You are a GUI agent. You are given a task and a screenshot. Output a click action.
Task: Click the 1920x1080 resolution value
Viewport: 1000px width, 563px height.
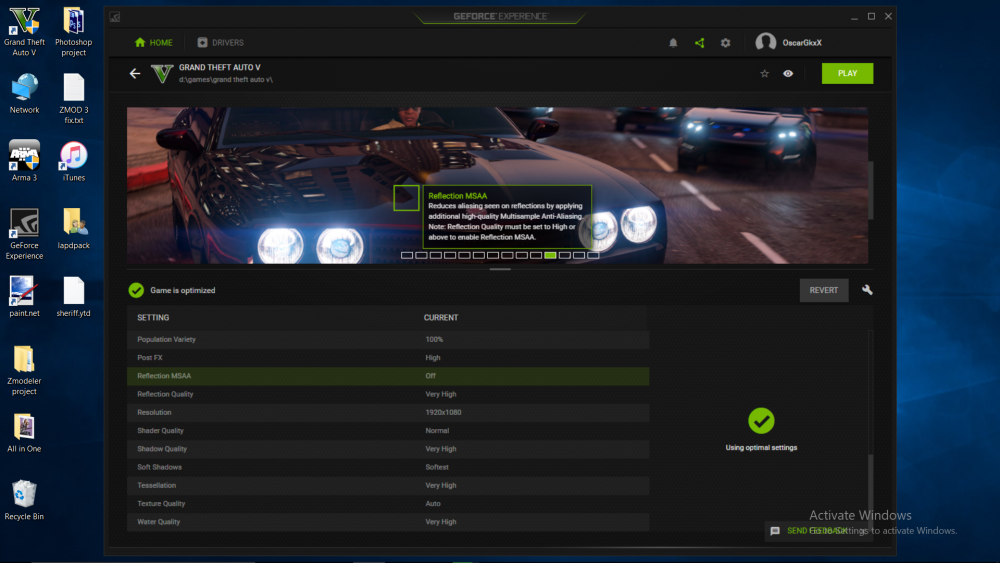tap(443, 413)
